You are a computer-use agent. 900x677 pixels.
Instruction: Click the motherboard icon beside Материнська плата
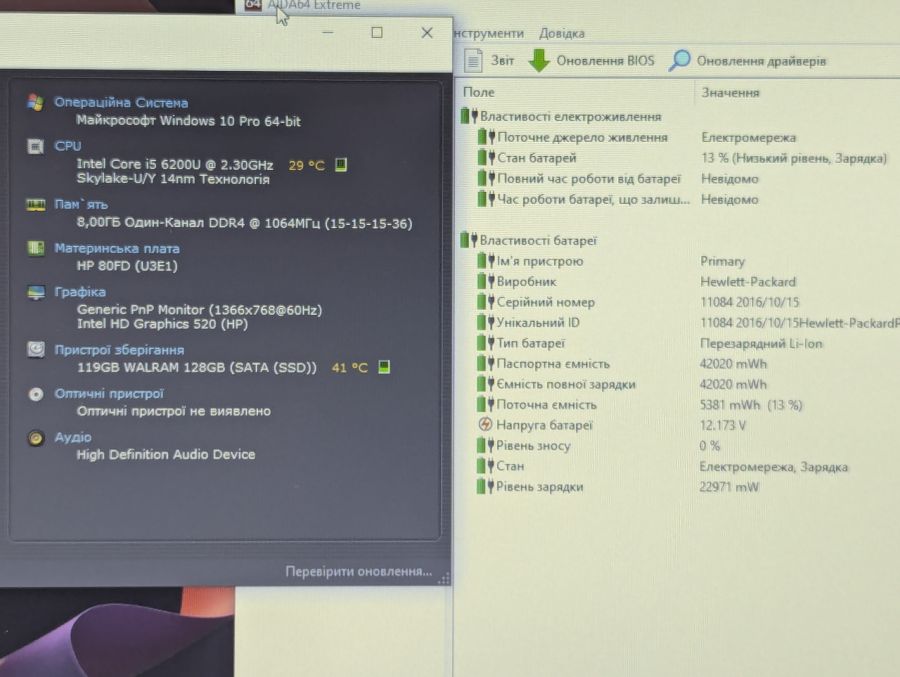point(36,248)
